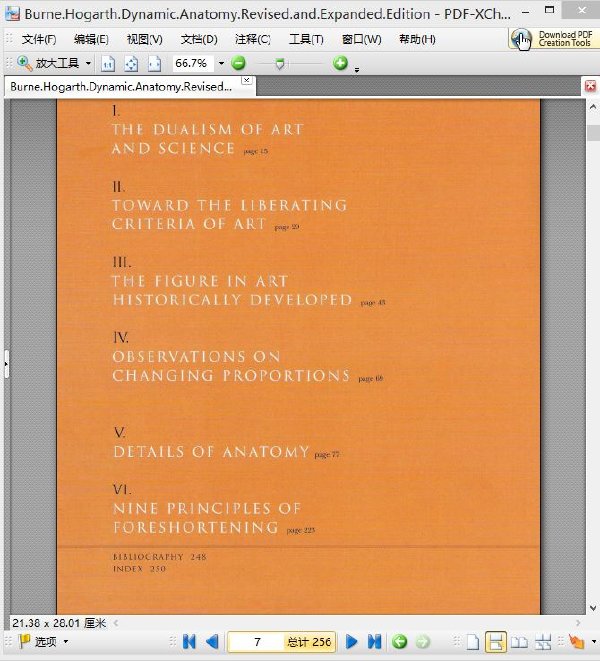Open the 放大工具 dropdown arrow
The height and width of the screenshot is (661, 600).
[88, 64]
